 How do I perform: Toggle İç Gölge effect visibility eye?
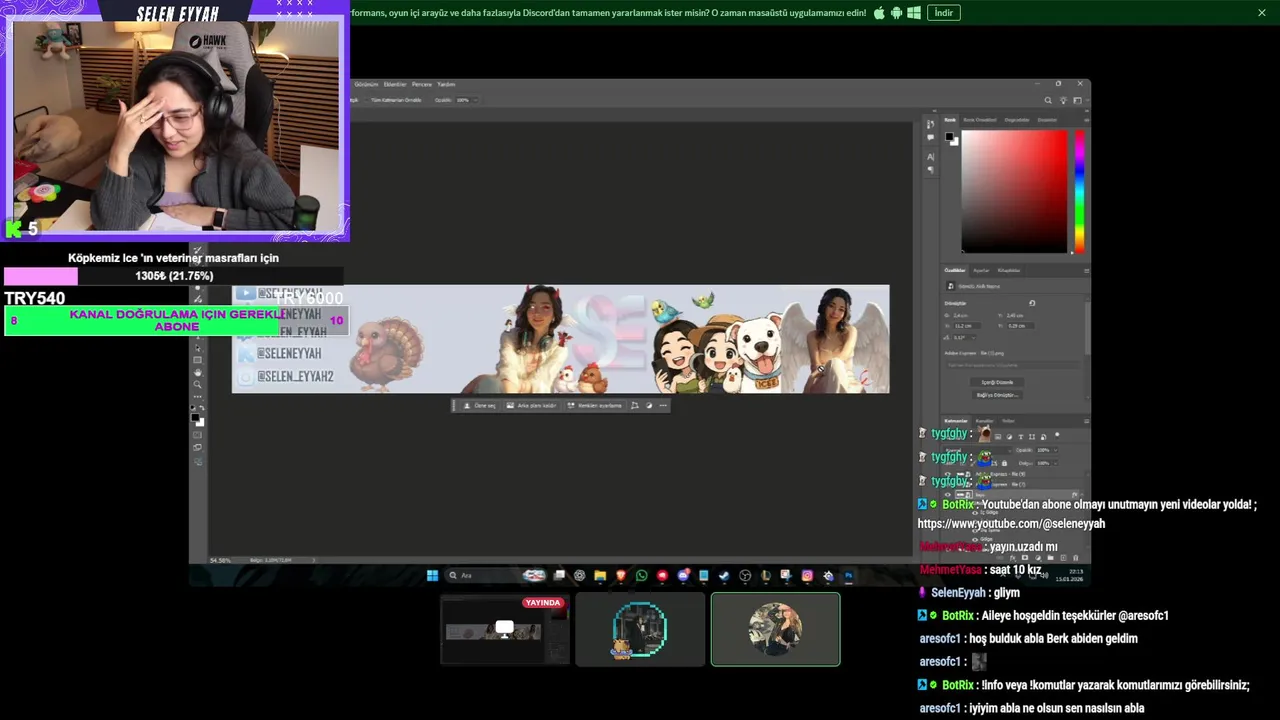[x=975, y=512]
